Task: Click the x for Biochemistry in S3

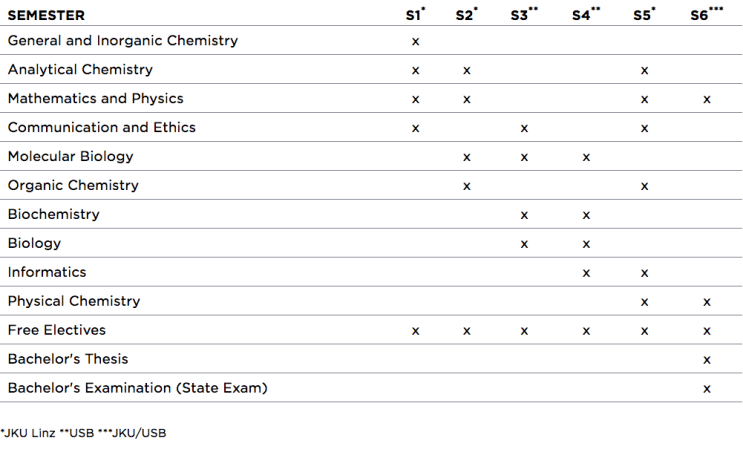Action: click(524, 215)
